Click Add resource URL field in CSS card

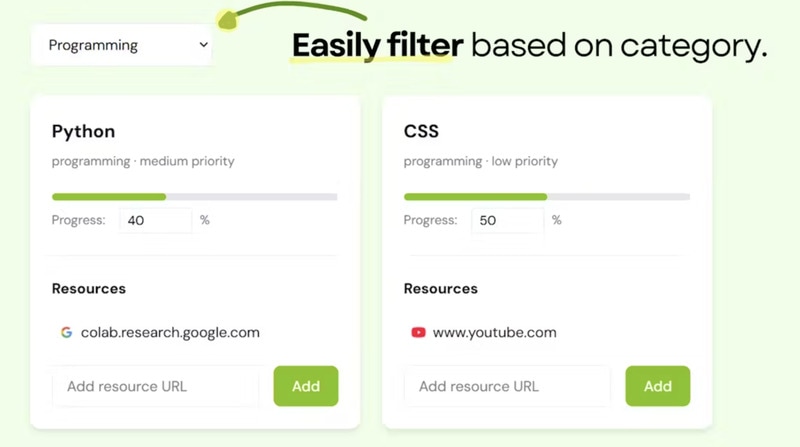(x=508, y=386)
